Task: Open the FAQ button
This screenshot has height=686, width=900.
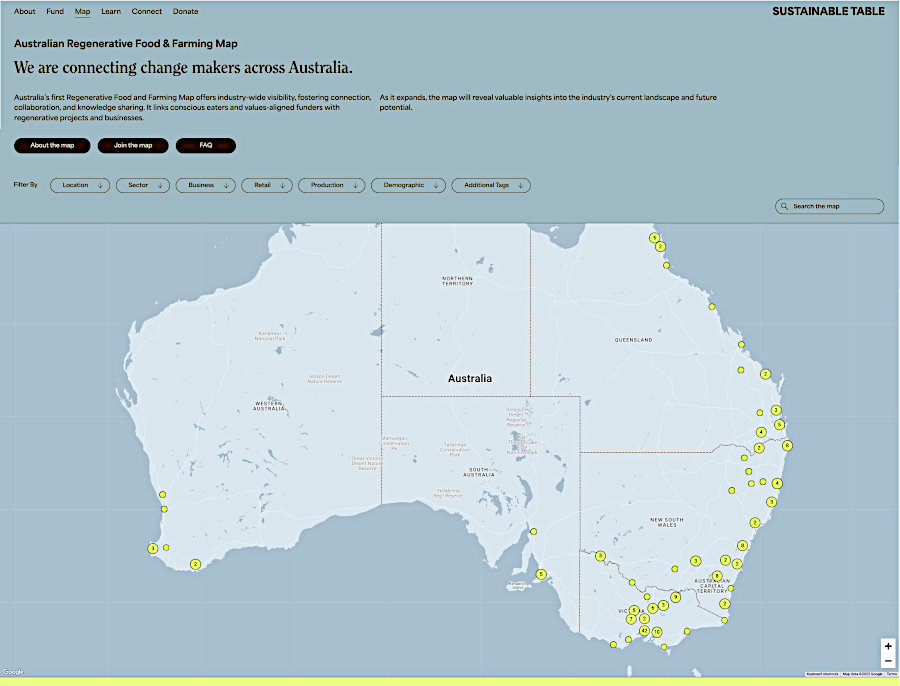Action: click(206, 145)
